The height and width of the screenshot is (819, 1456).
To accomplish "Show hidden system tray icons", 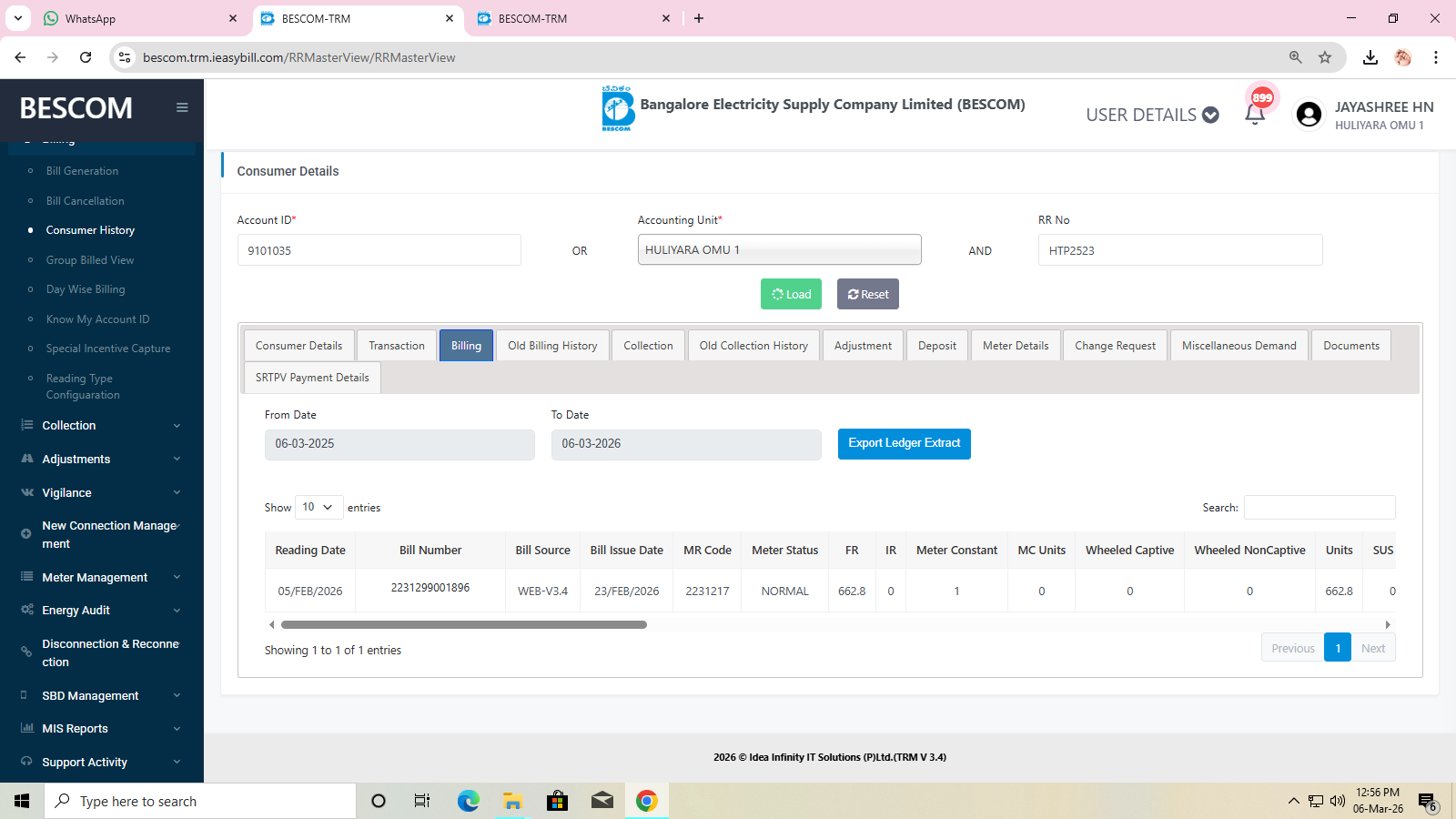I will click(1293, 801).
